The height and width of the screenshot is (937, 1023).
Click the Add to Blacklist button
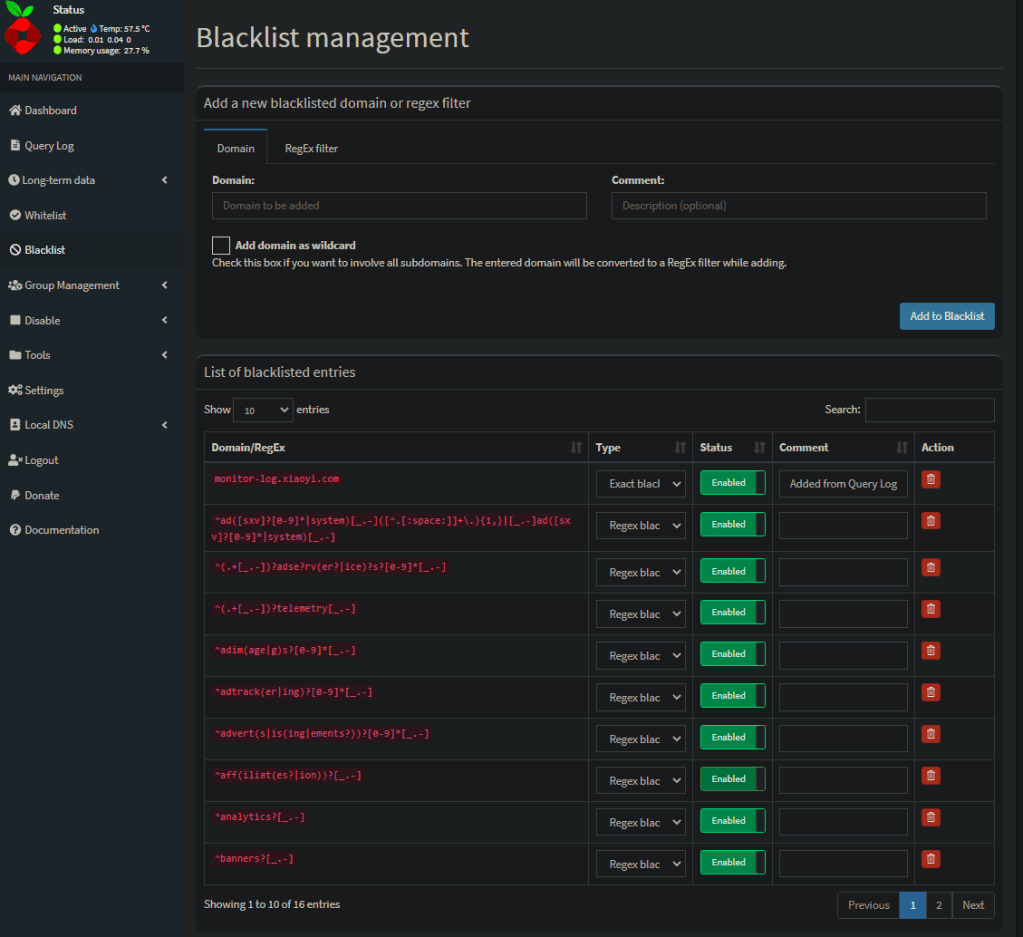coord(946,316)
